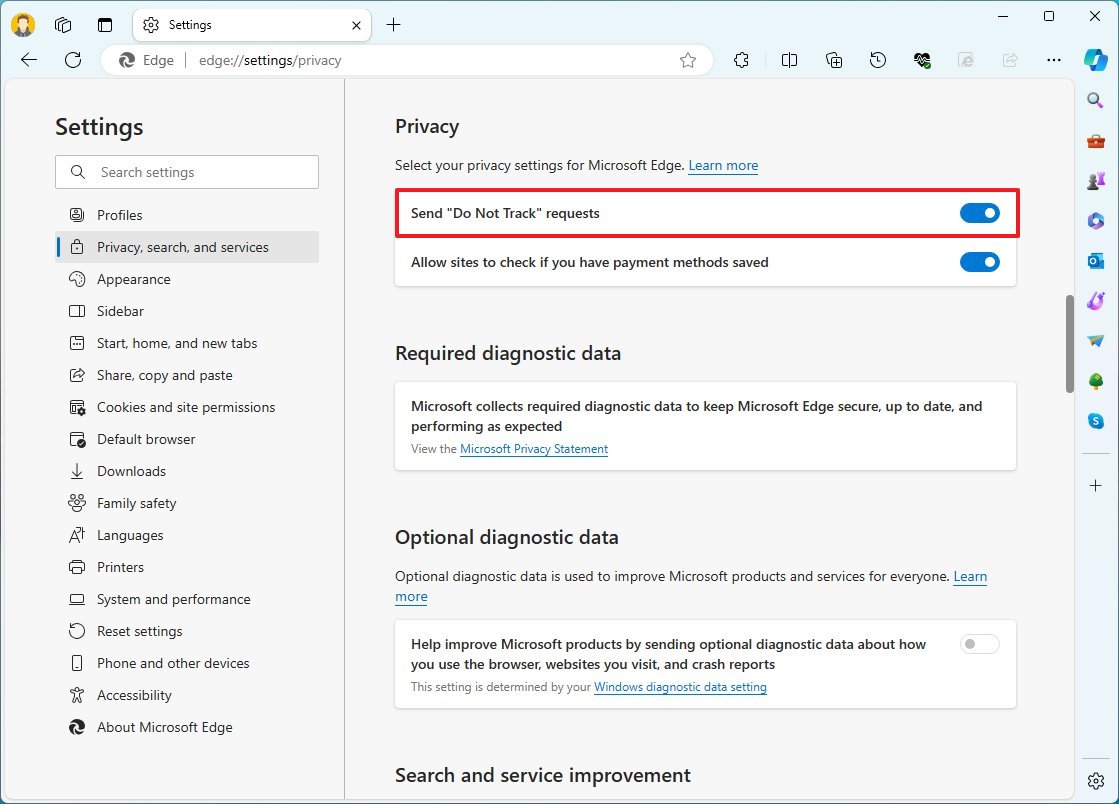Disable Send Do Not Track requests
This screenshot has height=804, width=1119.
[979, 212]
